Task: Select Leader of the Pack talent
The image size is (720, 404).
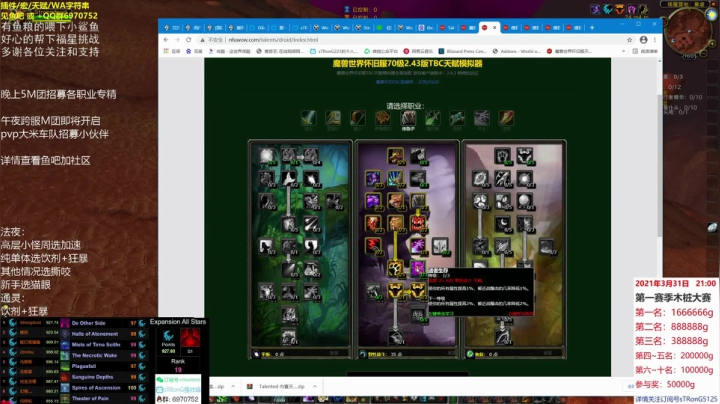Action: click(395, 291)
